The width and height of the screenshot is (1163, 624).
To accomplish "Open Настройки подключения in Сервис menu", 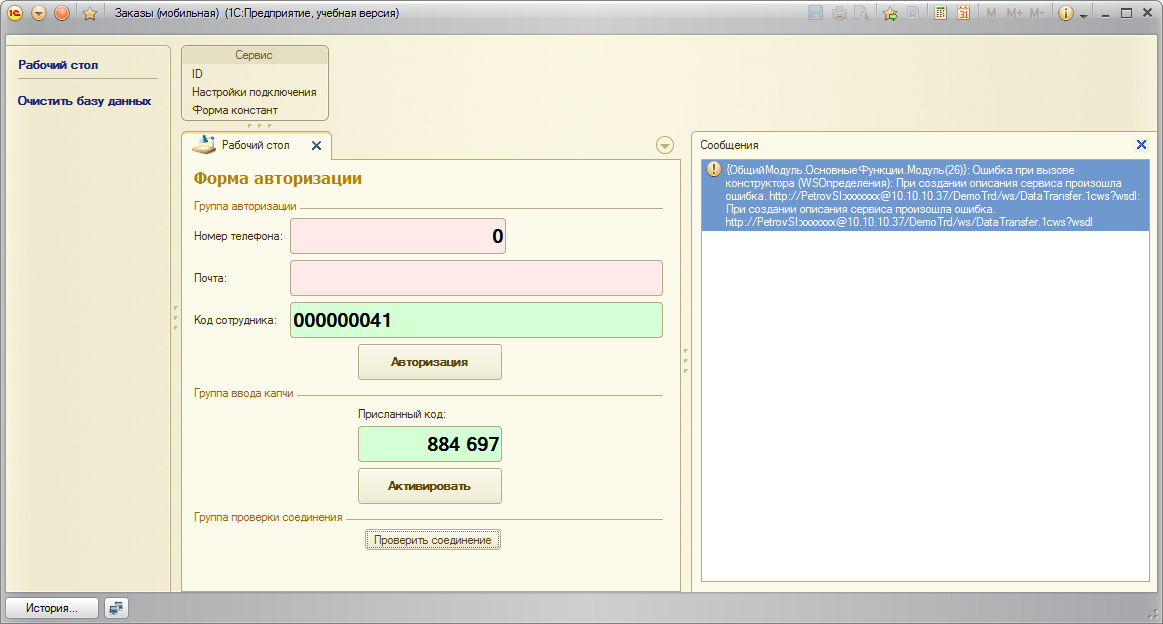I will click(x=254, y=92).
